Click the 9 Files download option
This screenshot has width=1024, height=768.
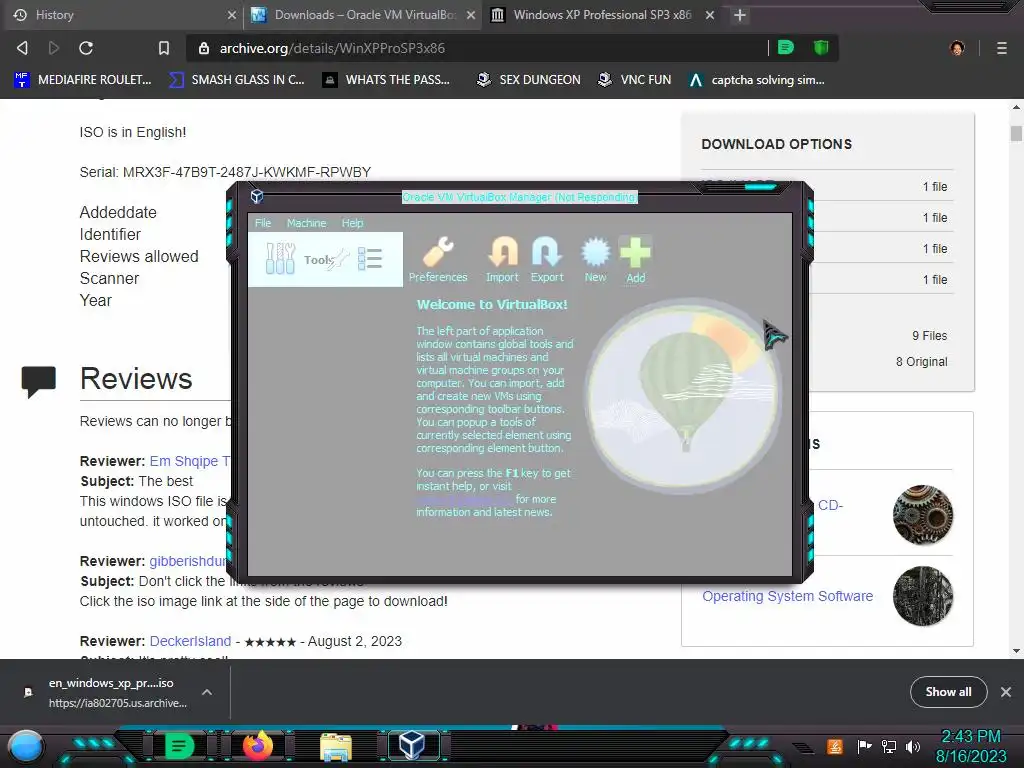click(x=929, y=336)
